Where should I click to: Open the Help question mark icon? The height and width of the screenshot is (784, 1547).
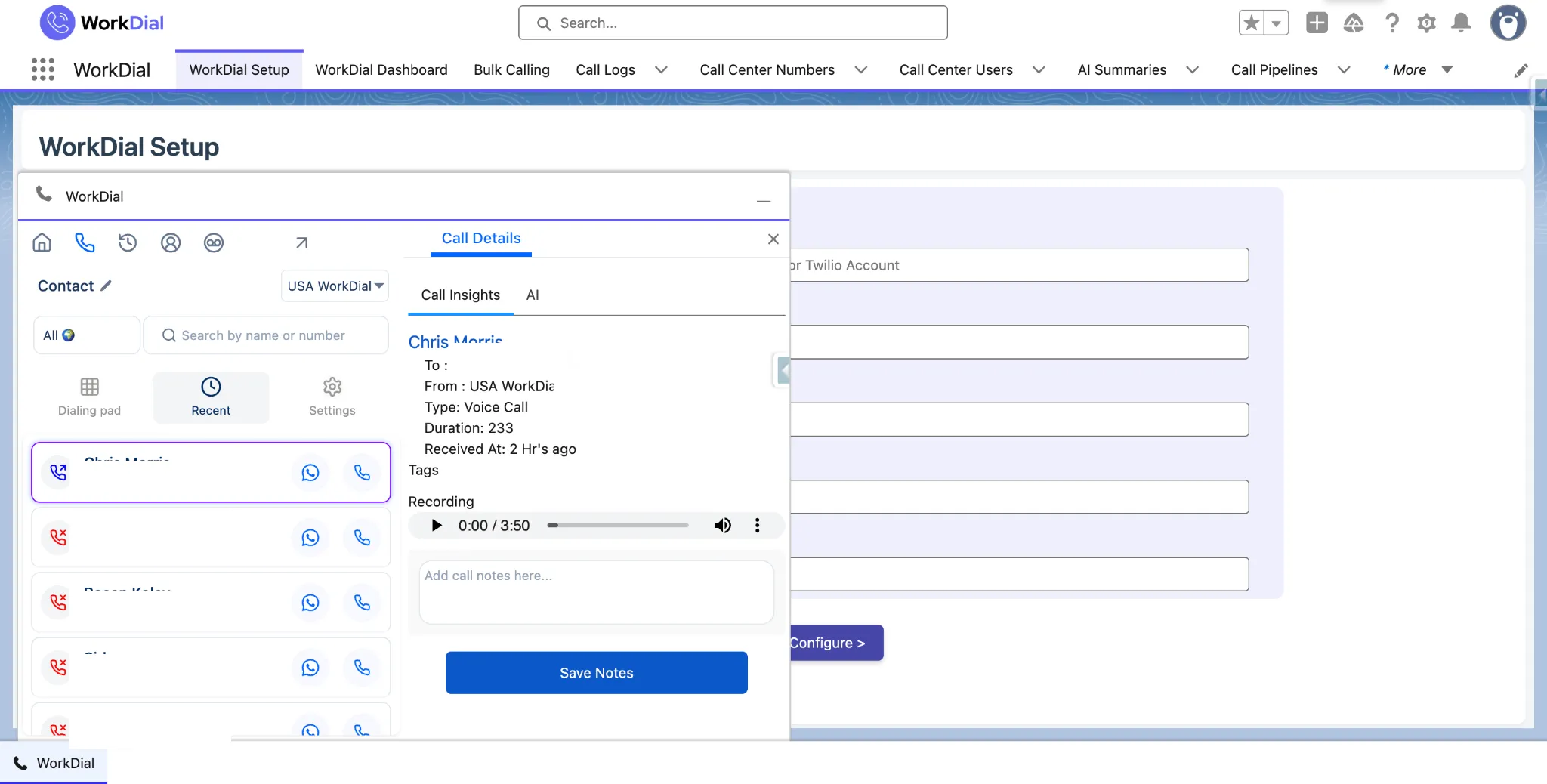tap(1391, 23)
